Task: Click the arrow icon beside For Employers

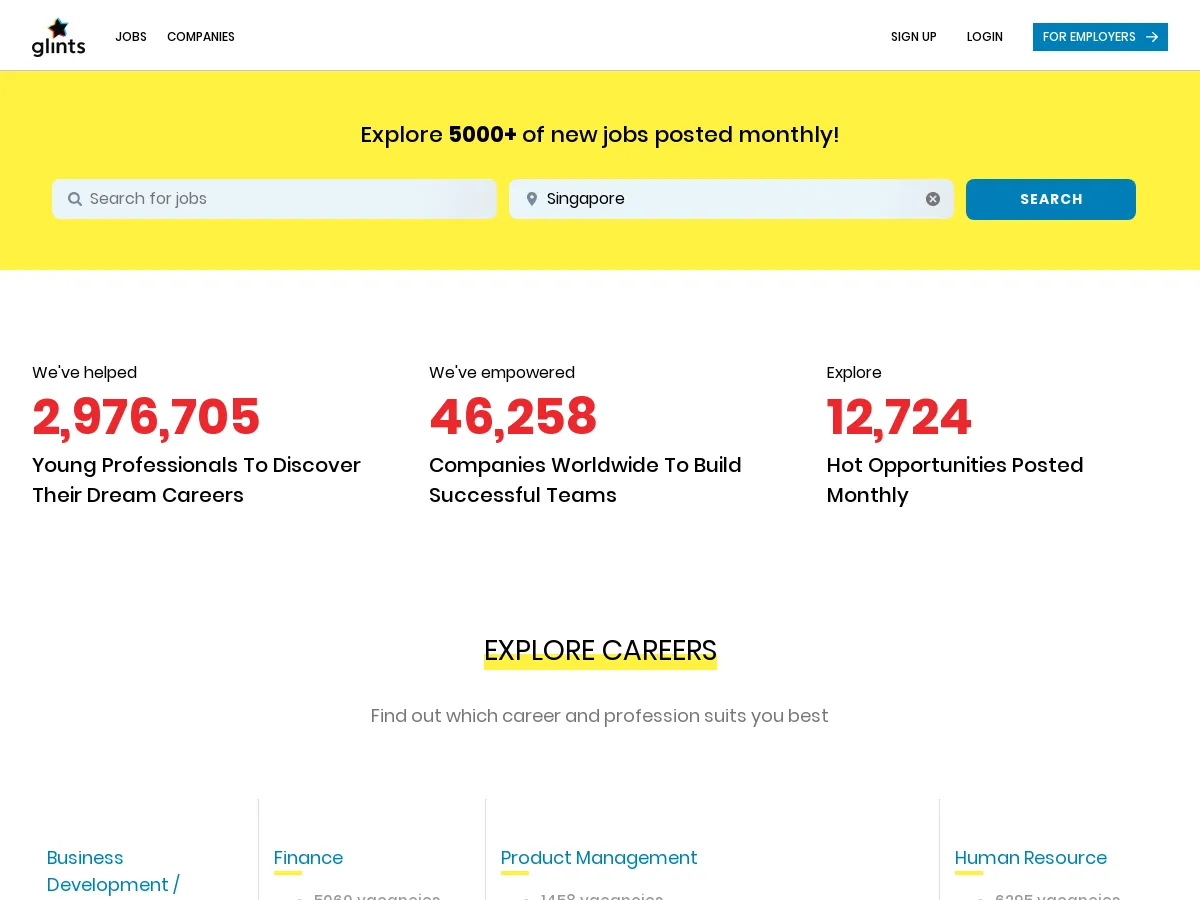Action: tap(1152, 37)
